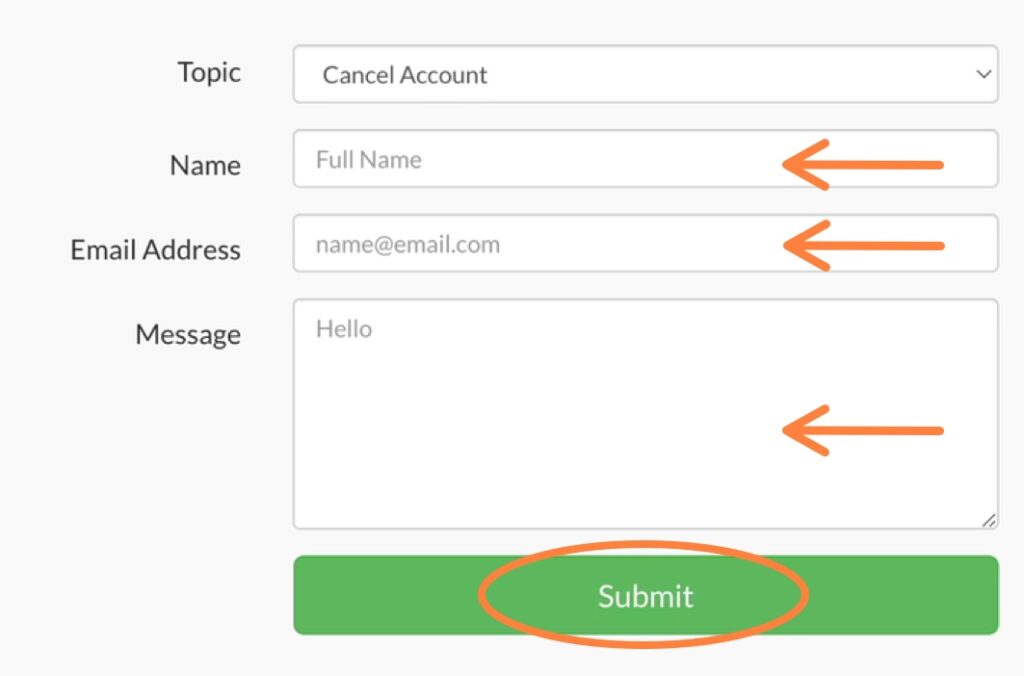
Task: Click the "name@email.com" placeholder text
Action: [407, 245]
